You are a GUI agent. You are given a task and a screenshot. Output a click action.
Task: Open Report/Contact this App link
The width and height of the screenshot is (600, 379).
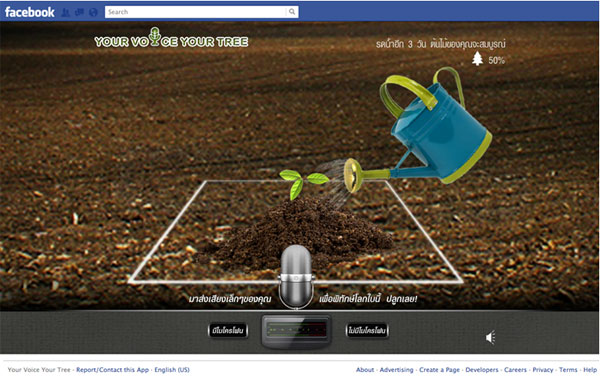(112, 370)
